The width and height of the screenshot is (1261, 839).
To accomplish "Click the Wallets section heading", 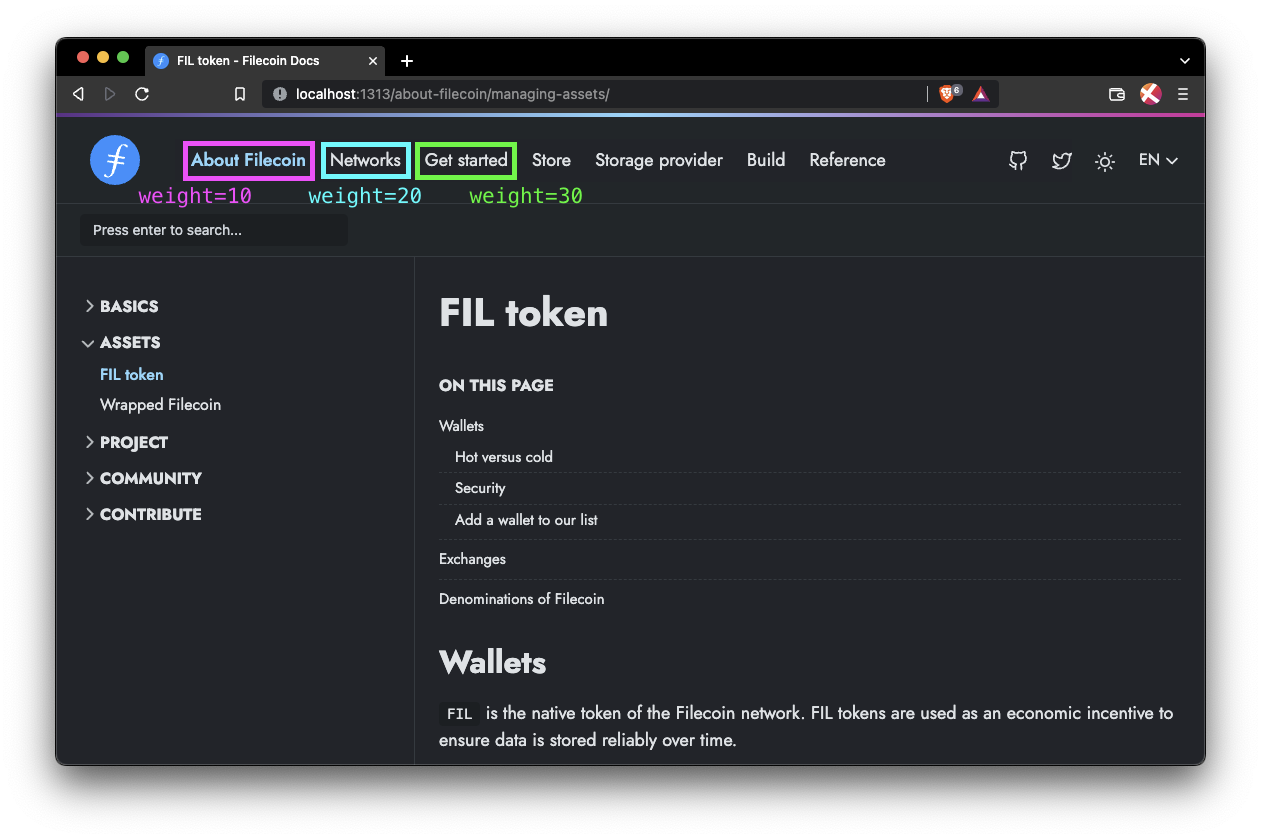I will point(492,662).
